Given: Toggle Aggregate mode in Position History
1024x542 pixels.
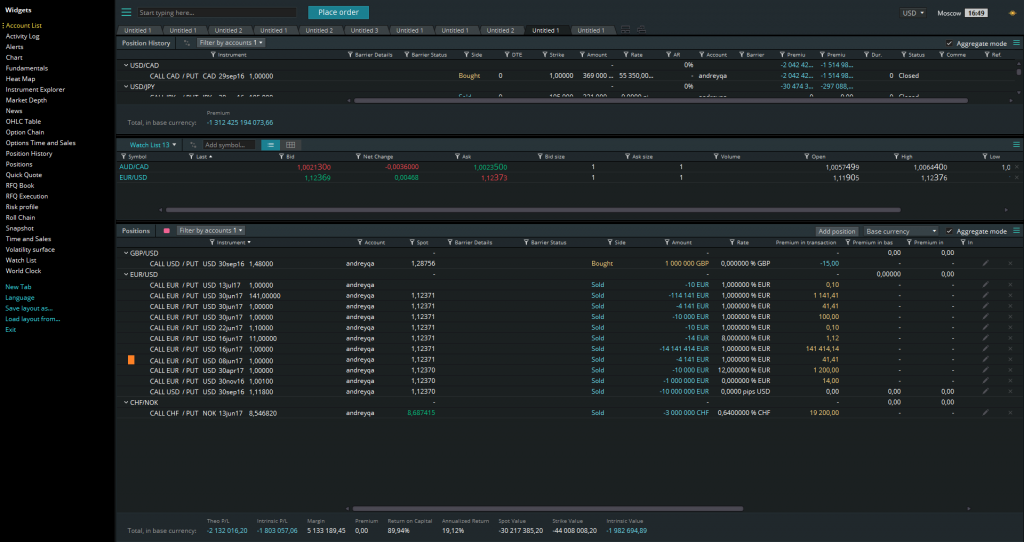Looking at the screenshot, I should point(949,43).
